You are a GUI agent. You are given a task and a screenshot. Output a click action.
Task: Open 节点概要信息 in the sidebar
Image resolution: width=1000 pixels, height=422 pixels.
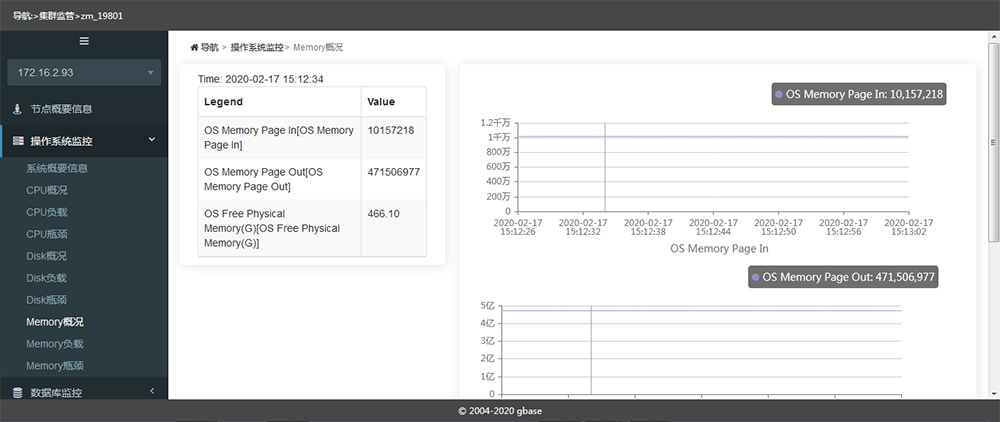[61, 109]
